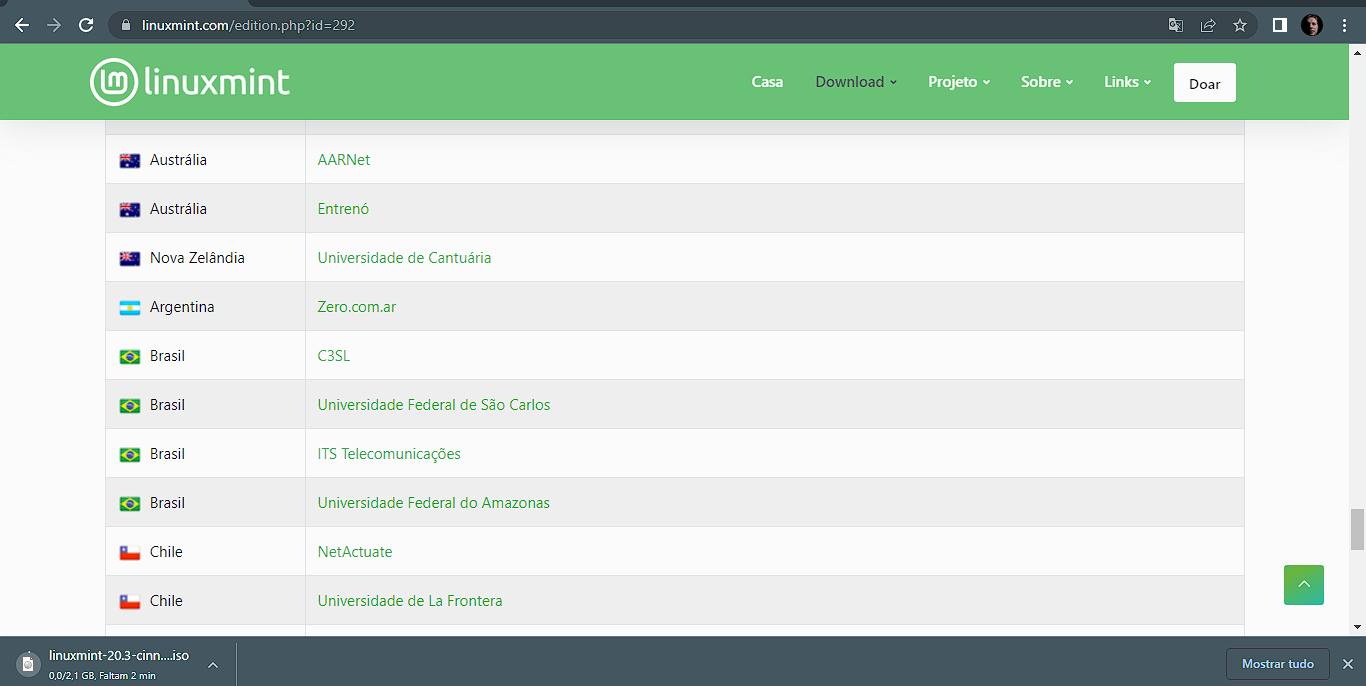
Task: Go back to the previous page
Action: [x=22, y=25]
